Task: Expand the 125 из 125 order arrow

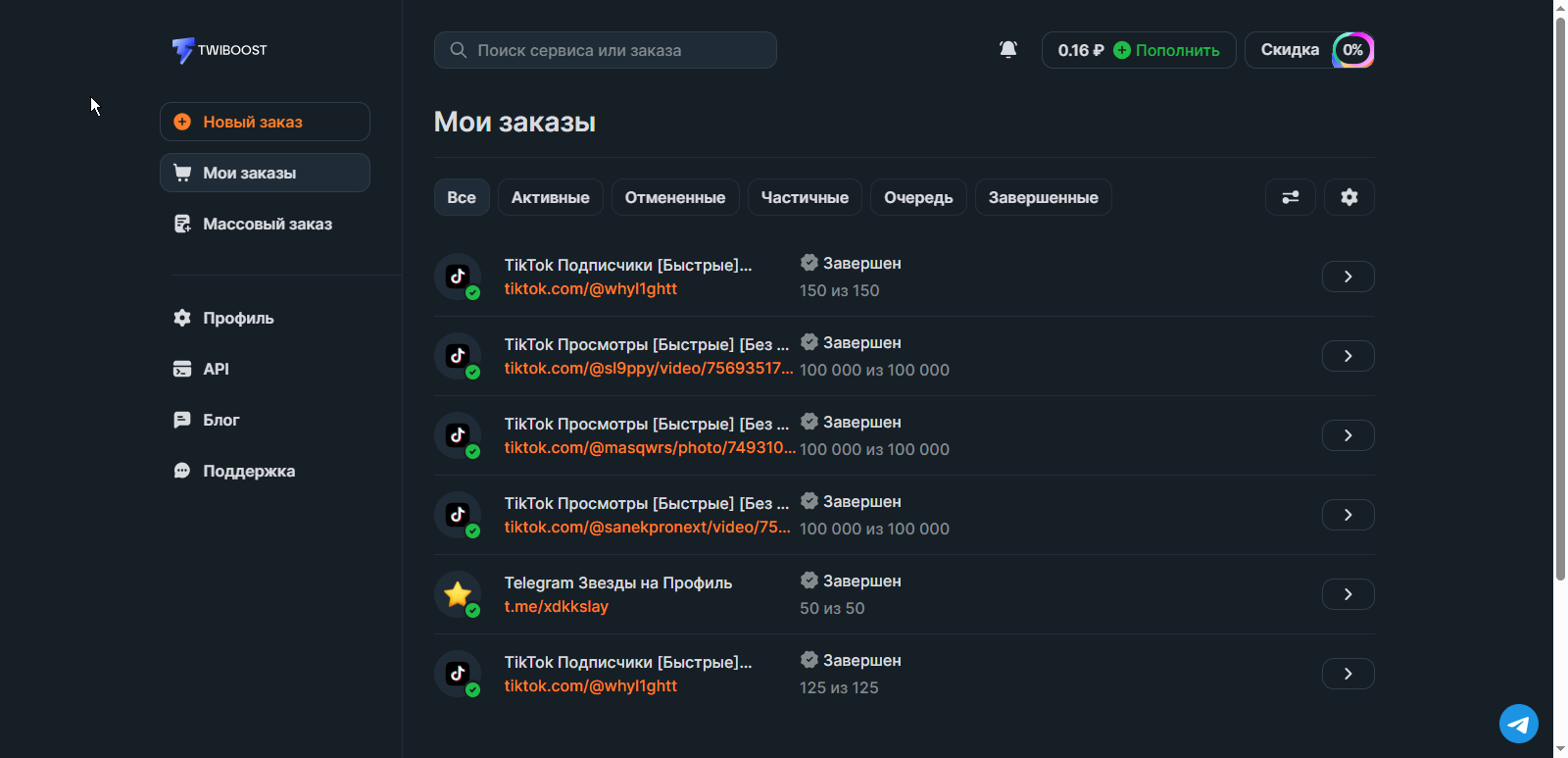Action: (1347, 674)
